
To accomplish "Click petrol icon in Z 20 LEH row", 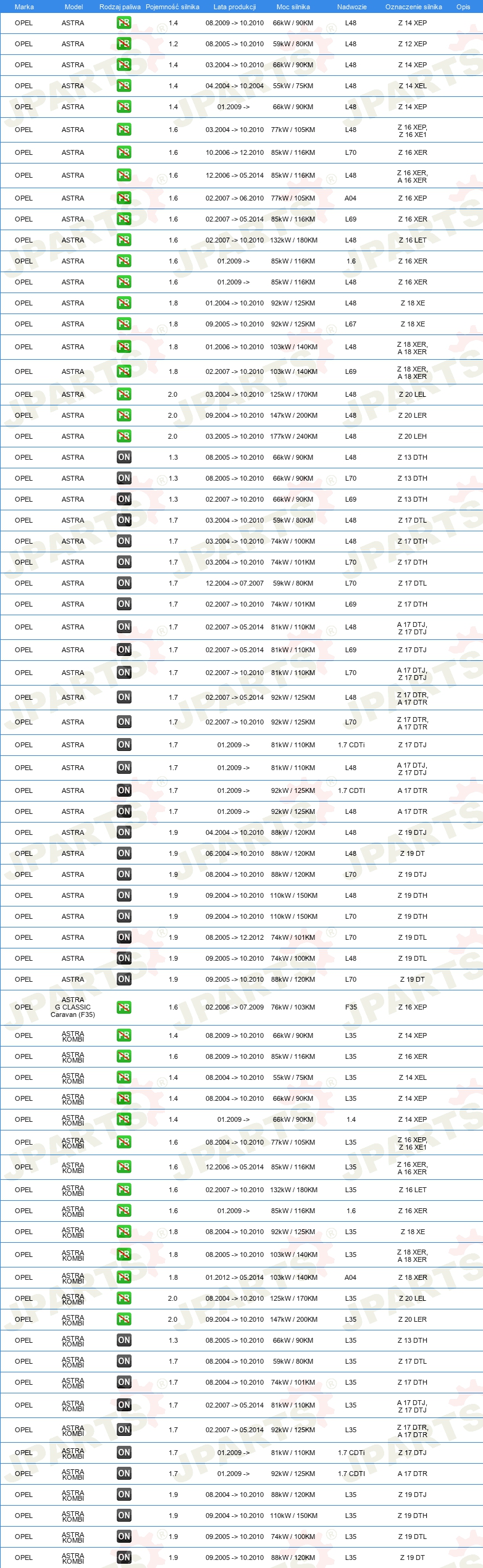I will pos(124,436).
